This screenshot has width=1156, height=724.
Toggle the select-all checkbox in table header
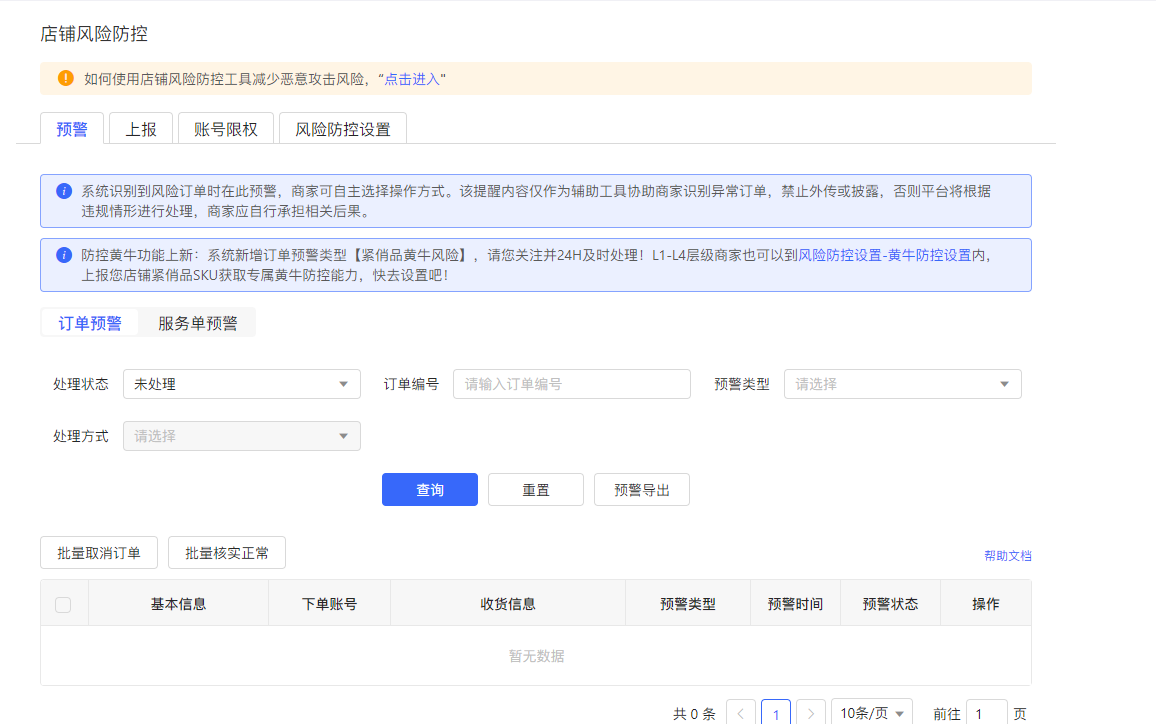(x=63, y=604)
